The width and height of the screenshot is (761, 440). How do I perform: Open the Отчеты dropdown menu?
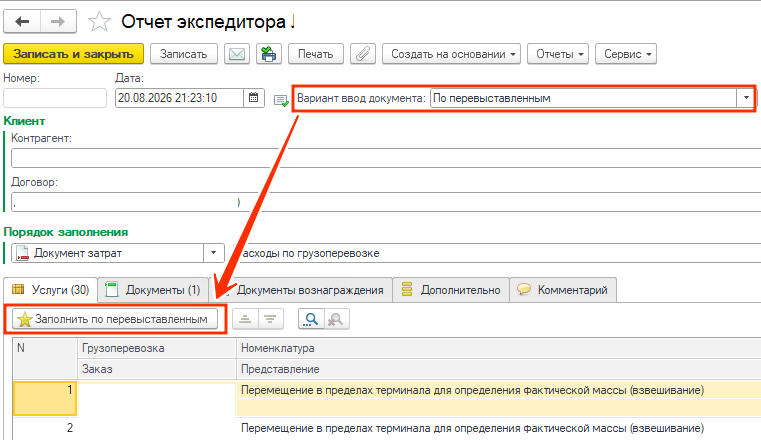point(558,54)
